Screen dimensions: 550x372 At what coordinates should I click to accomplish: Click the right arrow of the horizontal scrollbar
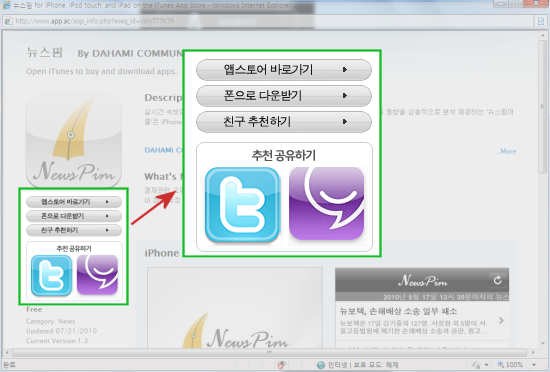(x=533, y=352)
